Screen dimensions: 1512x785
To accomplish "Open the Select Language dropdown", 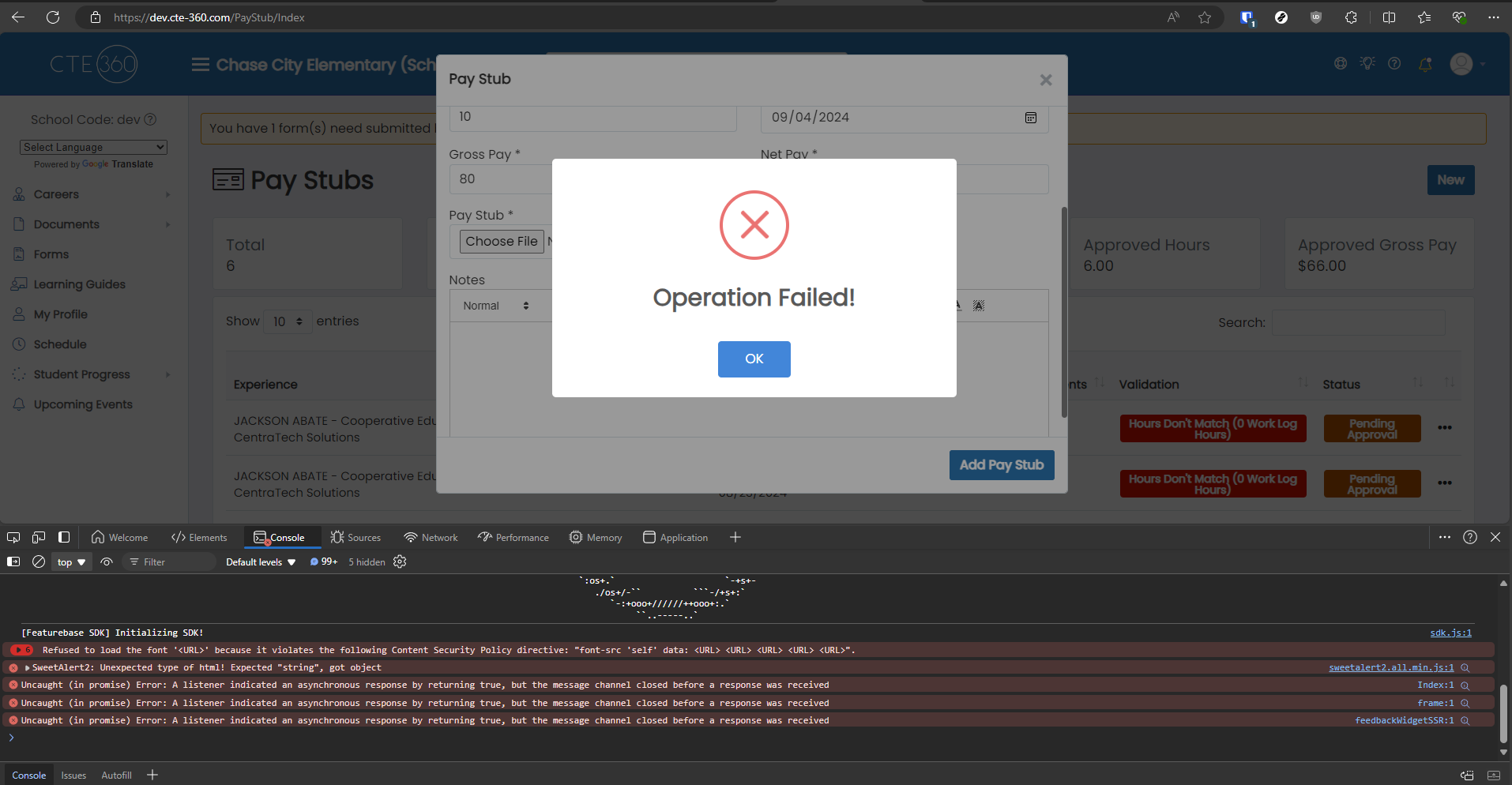I will [x=92, y=147].
